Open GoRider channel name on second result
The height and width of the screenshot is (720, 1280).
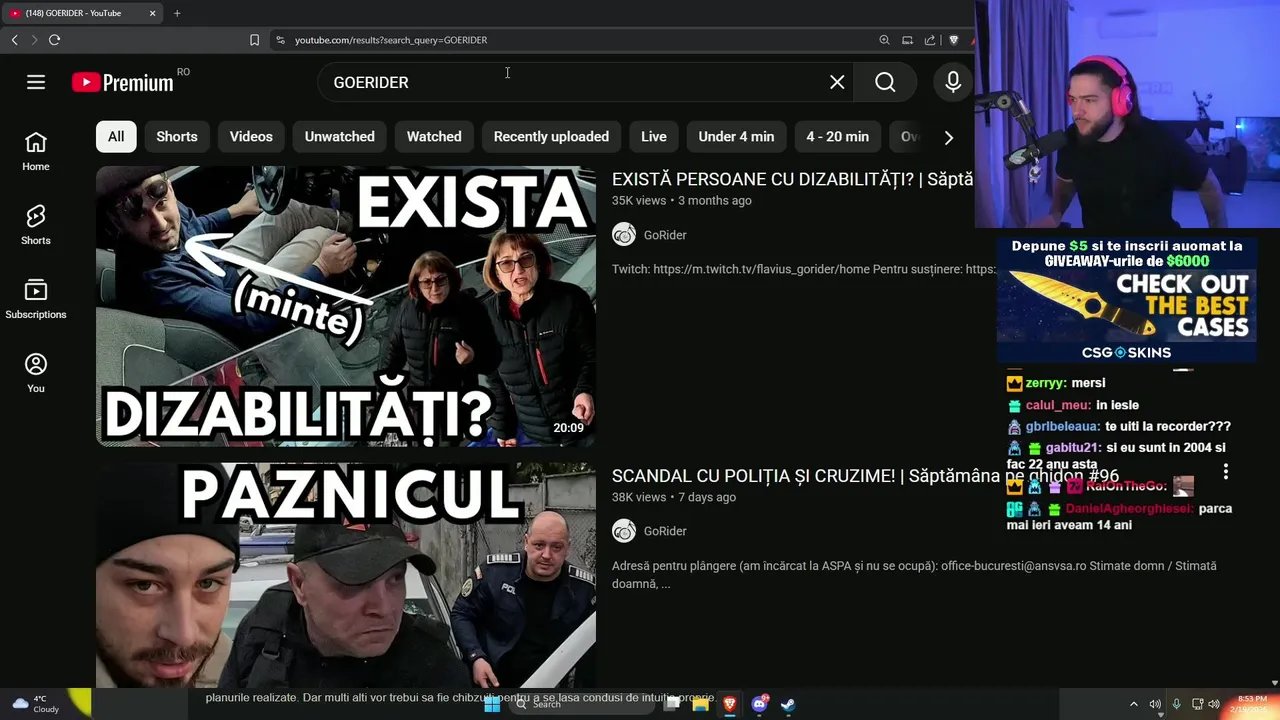[665, 531]
